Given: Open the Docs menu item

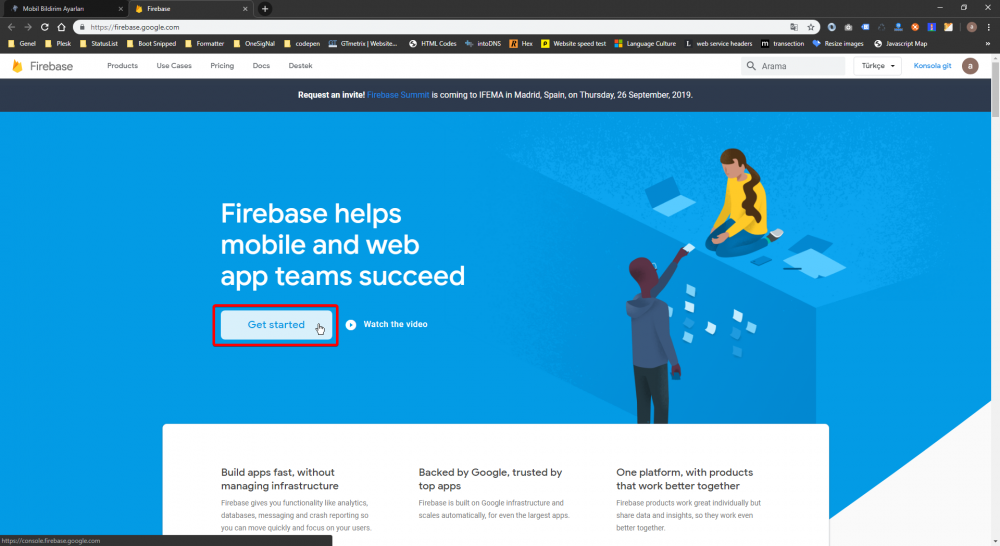Looking at the screenshot, I should (261, 66).
